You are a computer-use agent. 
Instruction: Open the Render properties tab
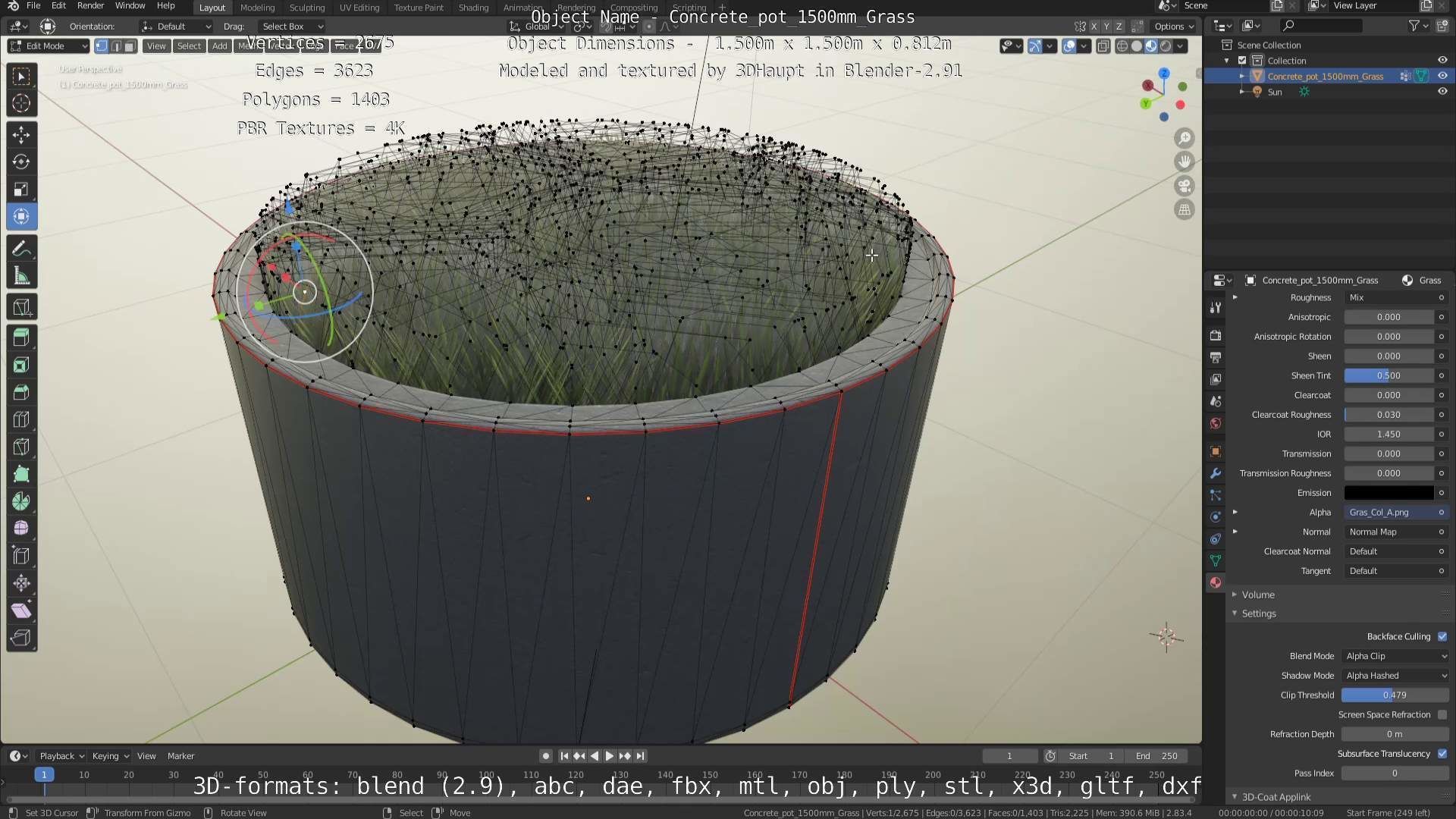pyautogui.click(x=1216, y=335)
